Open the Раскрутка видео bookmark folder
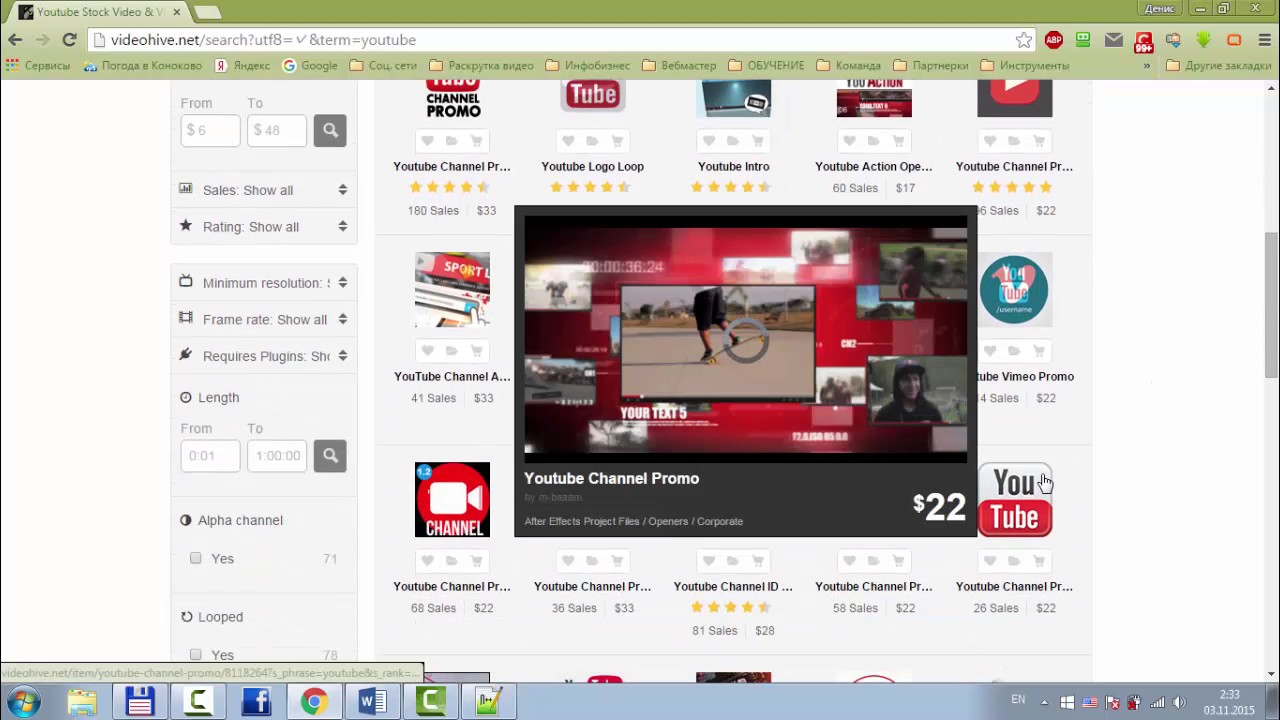Screen dimensions: 1280x720 pos(484,66)
